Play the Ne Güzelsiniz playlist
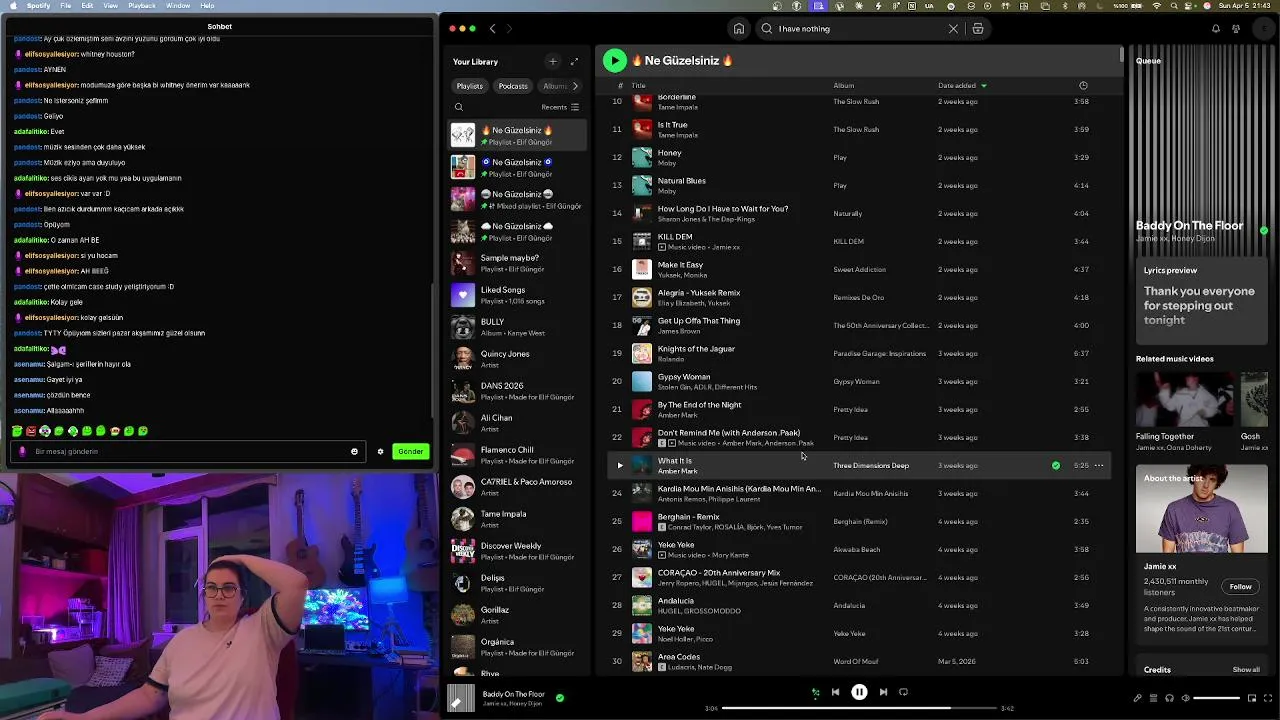1280x720 pixels. [615, 61]
